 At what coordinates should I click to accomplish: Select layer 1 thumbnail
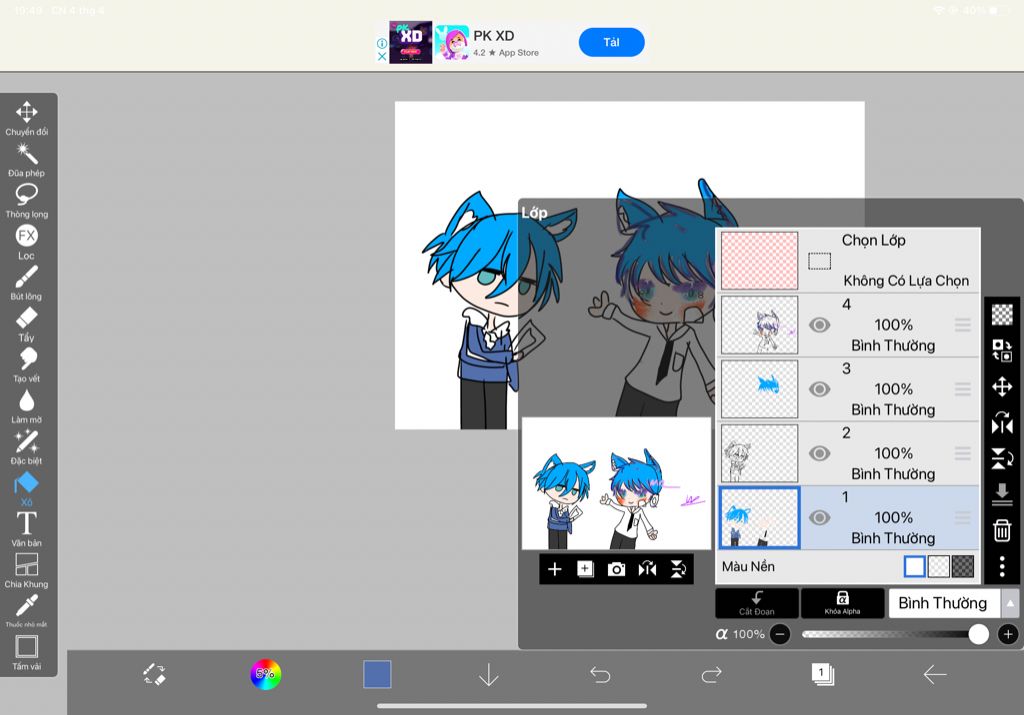(760, 517)
